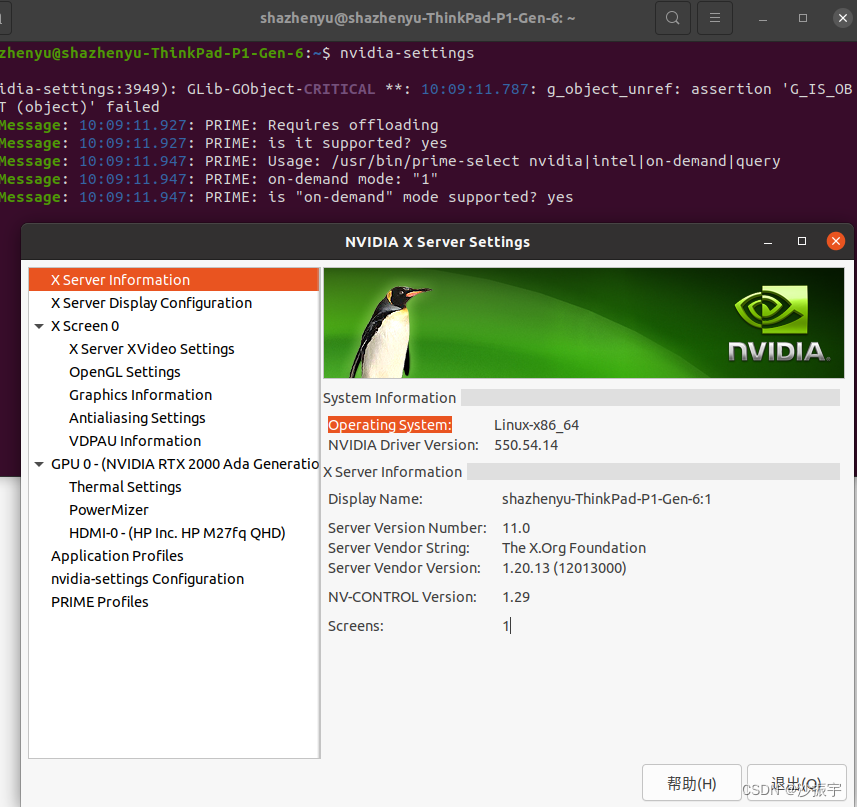
Task: Click the NVIDIA penguin banner image
Action: click(584, 323)
